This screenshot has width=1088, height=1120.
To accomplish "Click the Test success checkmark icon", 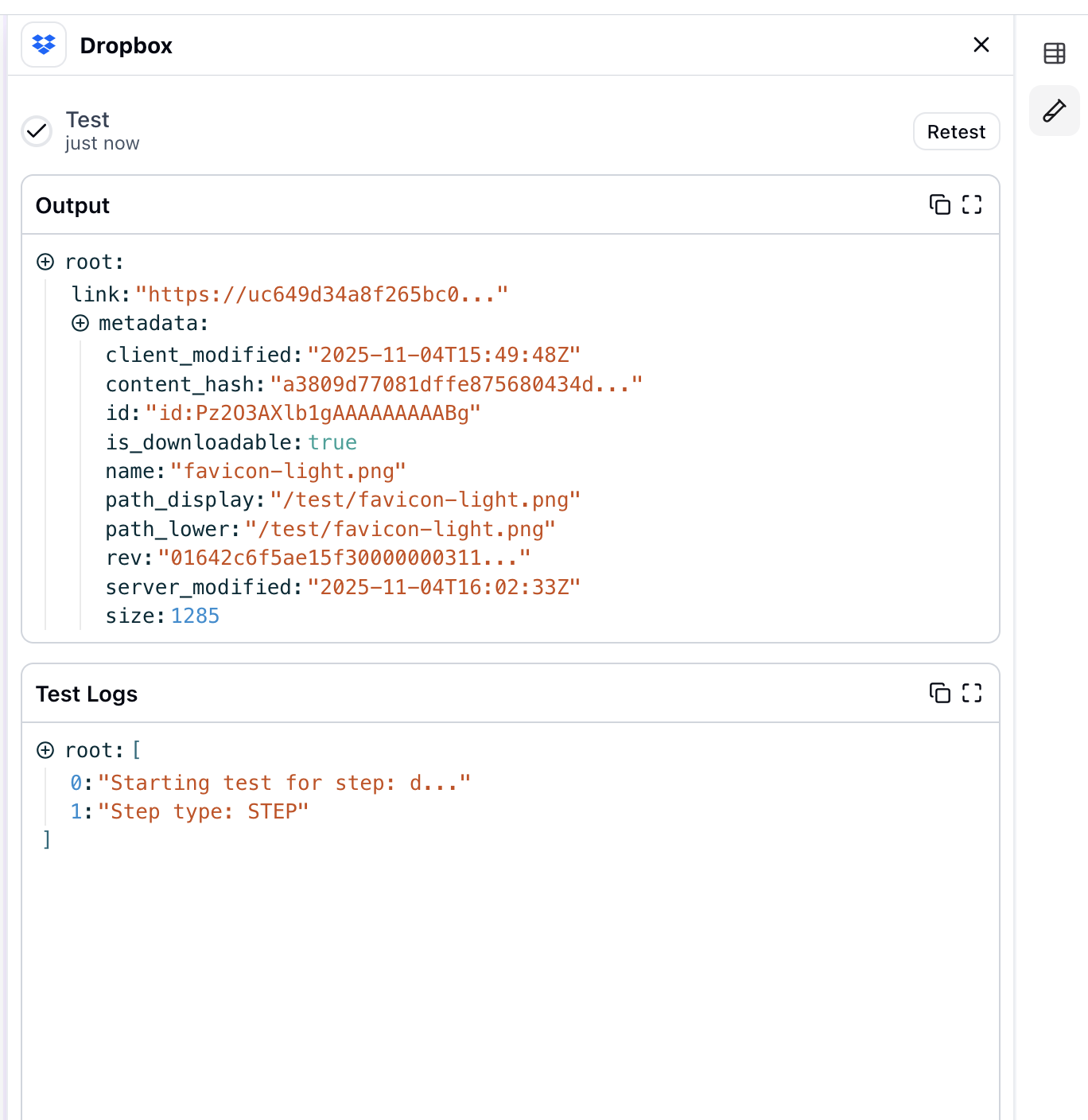I will [x=37, y=131].
